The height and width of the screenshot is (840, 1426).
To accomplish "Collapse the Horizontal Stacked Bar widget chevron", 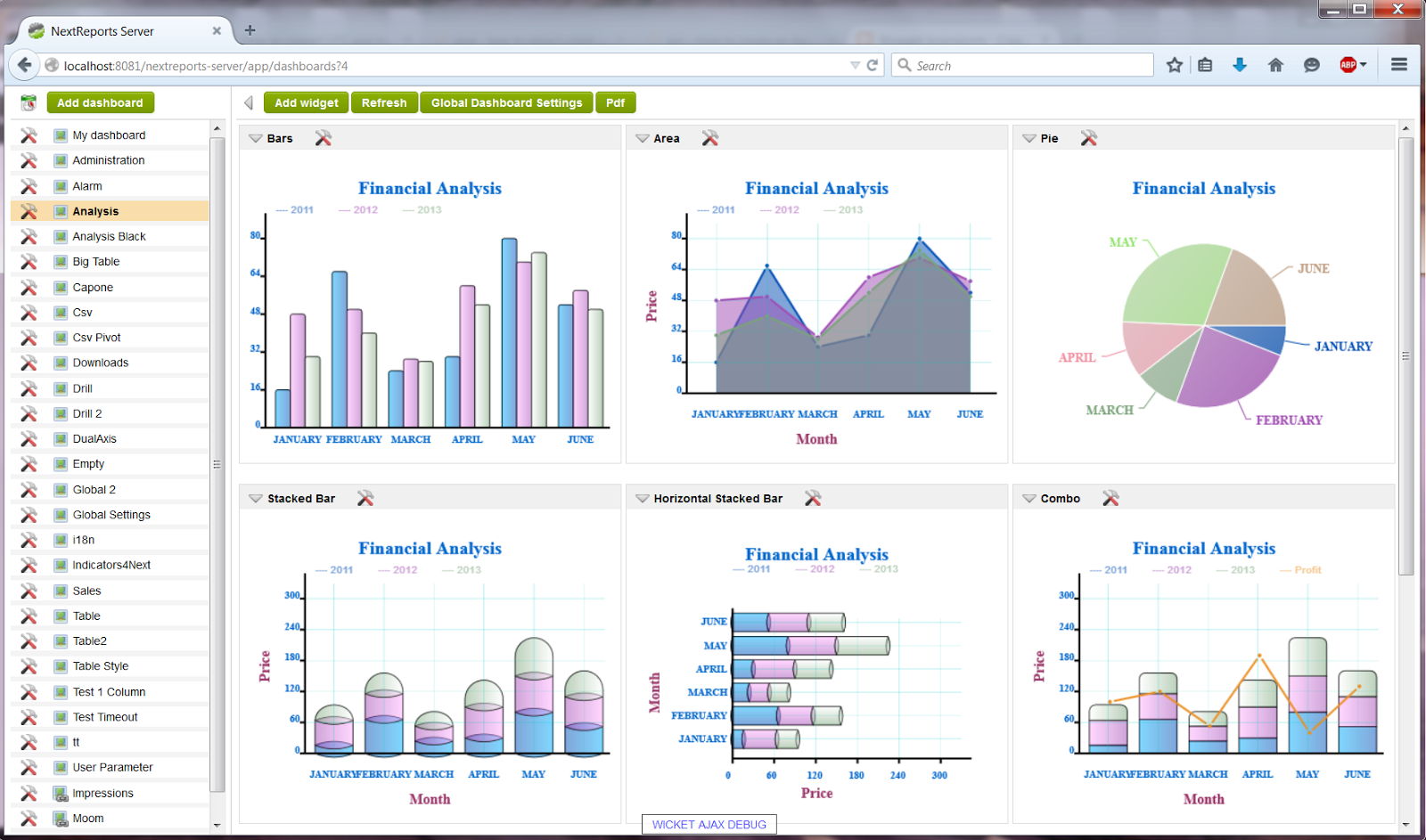I will (x=643, y=498).
